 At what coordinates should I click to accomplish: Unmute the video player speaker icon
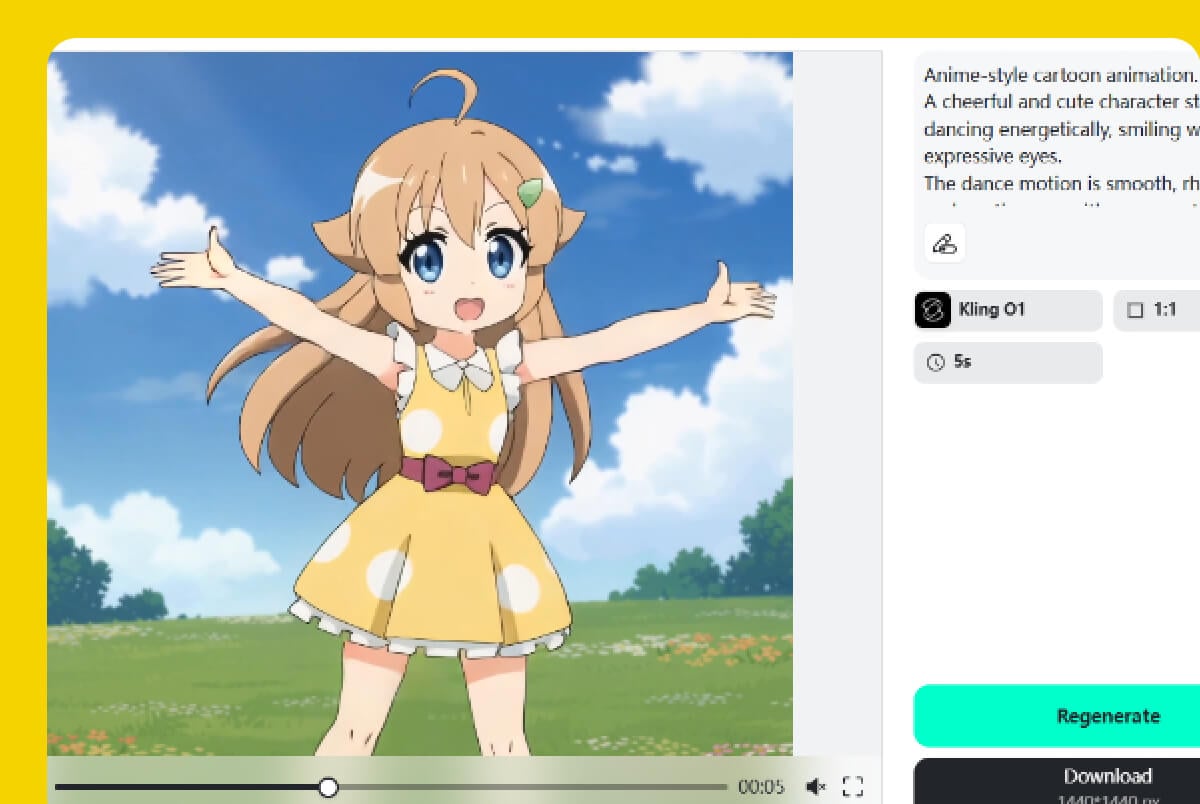[817, 786]
